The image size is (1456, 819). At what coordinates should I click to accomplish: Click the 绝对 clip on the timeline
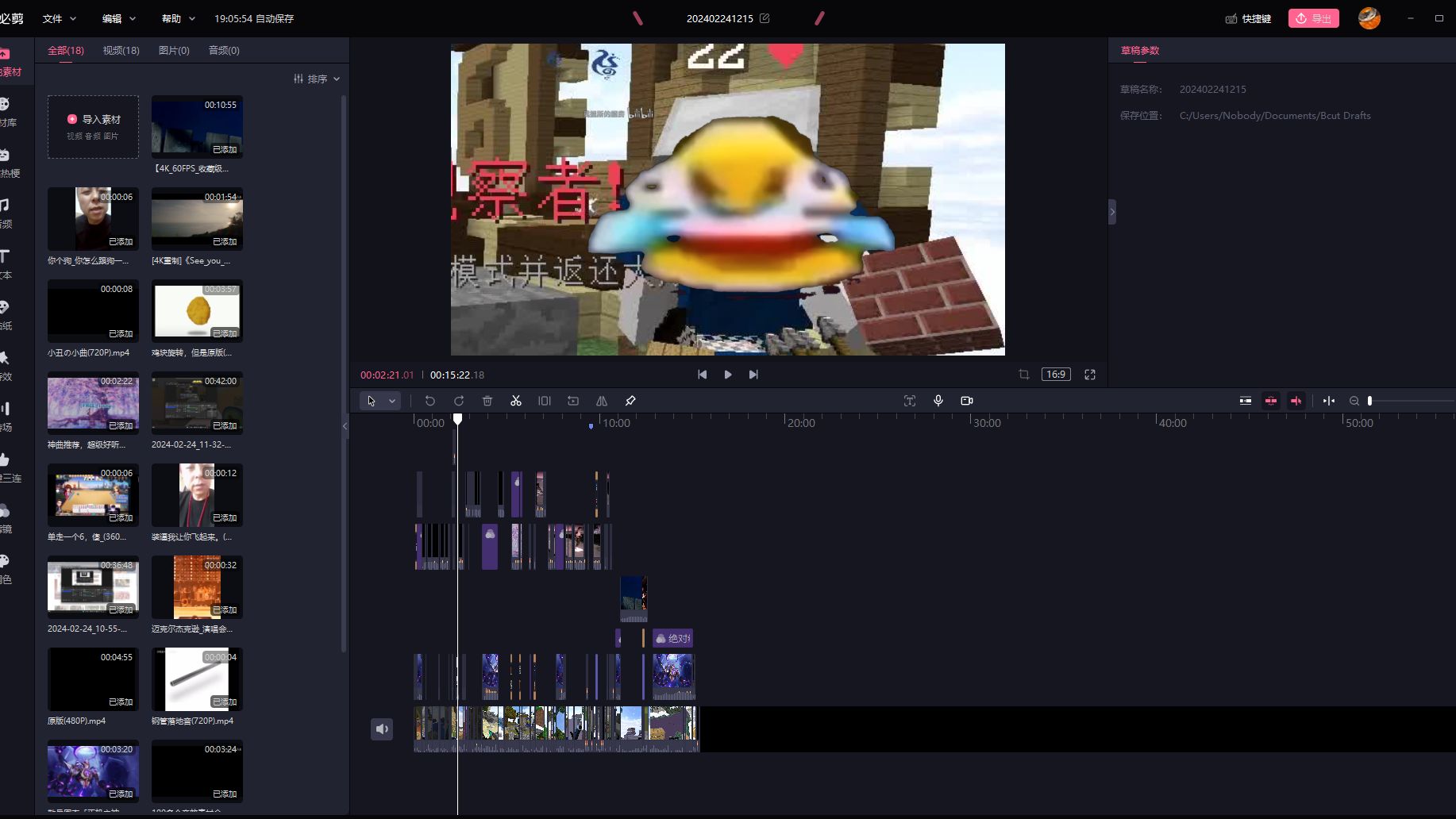tap(672, 638)
